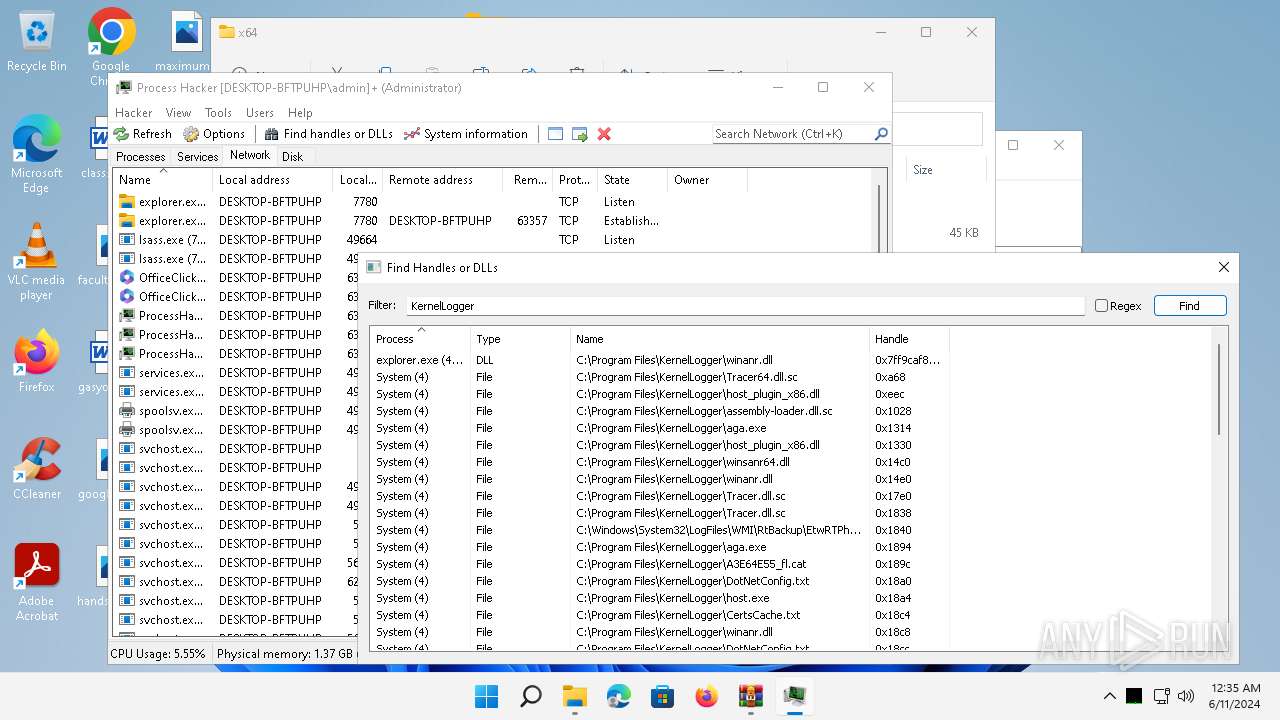
Task: Select the host.exe result row
Action: [660, 598]
